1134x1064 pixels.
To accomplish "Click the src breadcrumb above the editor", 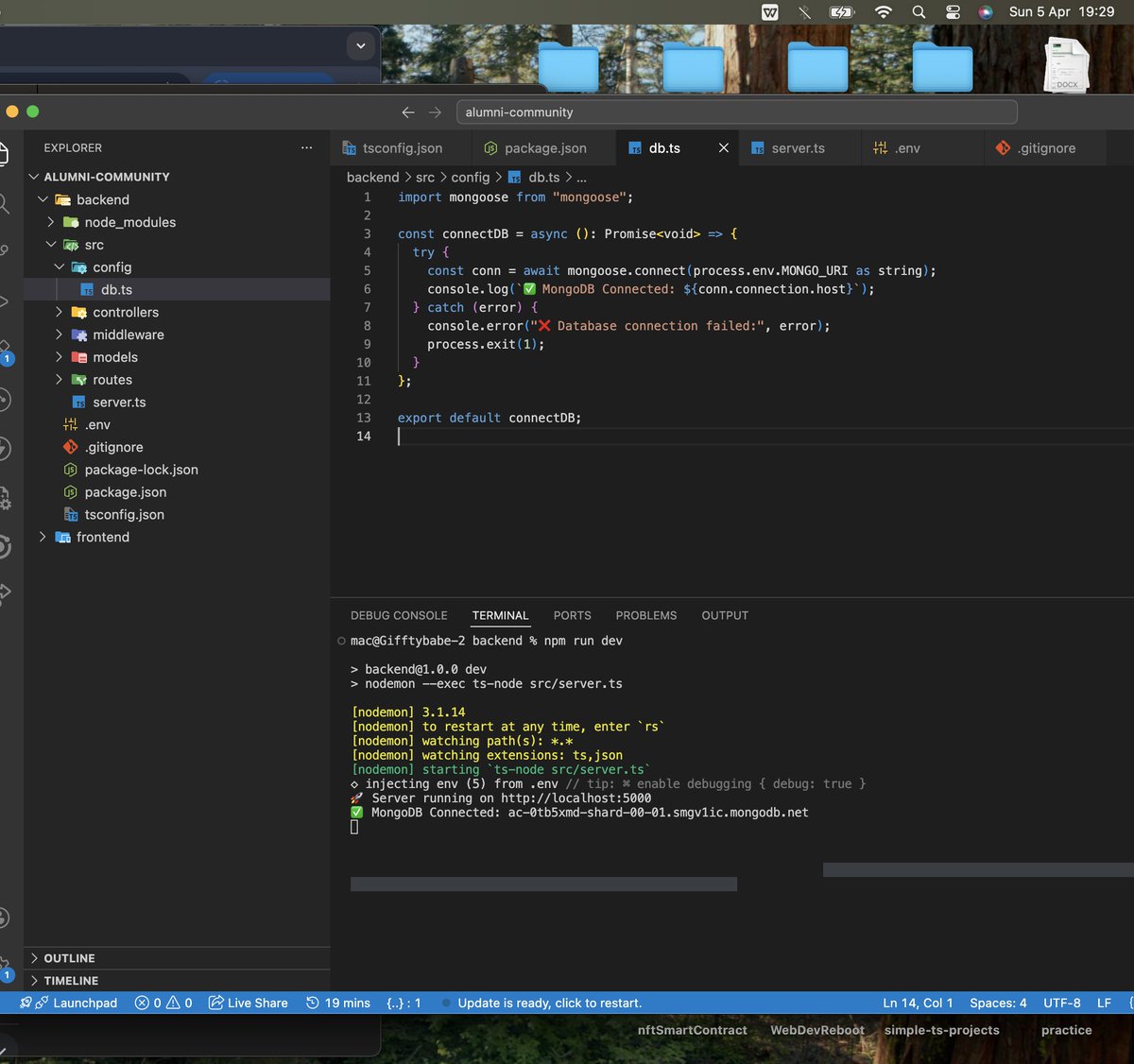I will [425, 177].
